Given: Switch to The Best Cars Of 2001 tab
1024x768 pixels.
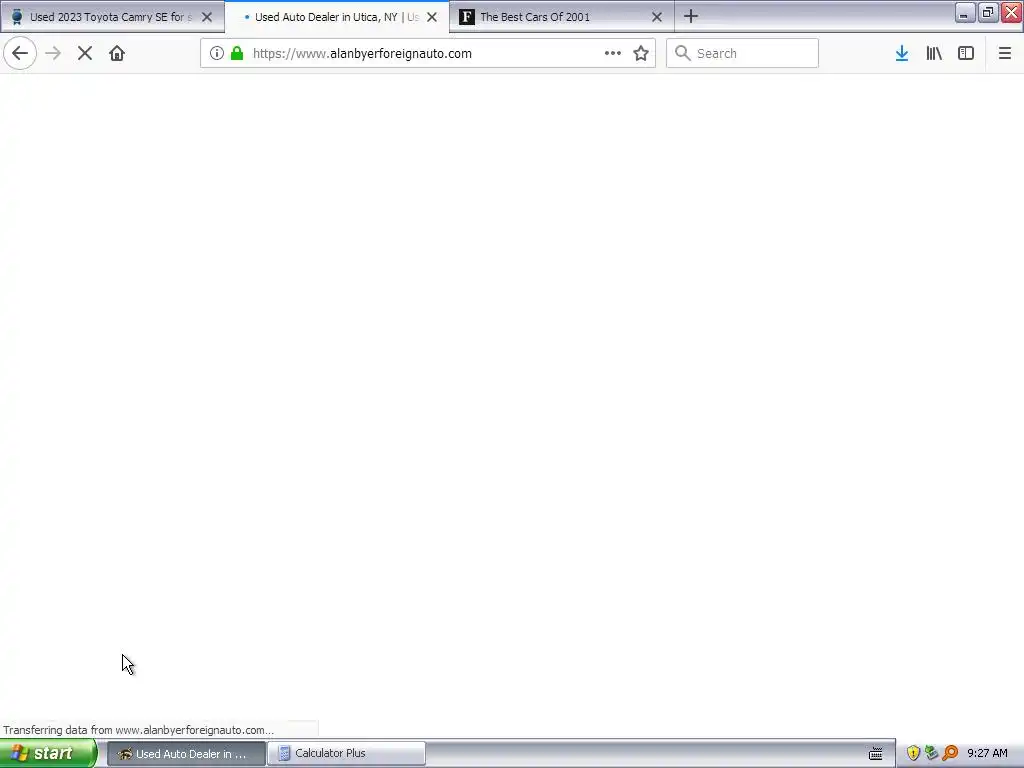Looking at the screenshot, I should [x=562, y=17].
